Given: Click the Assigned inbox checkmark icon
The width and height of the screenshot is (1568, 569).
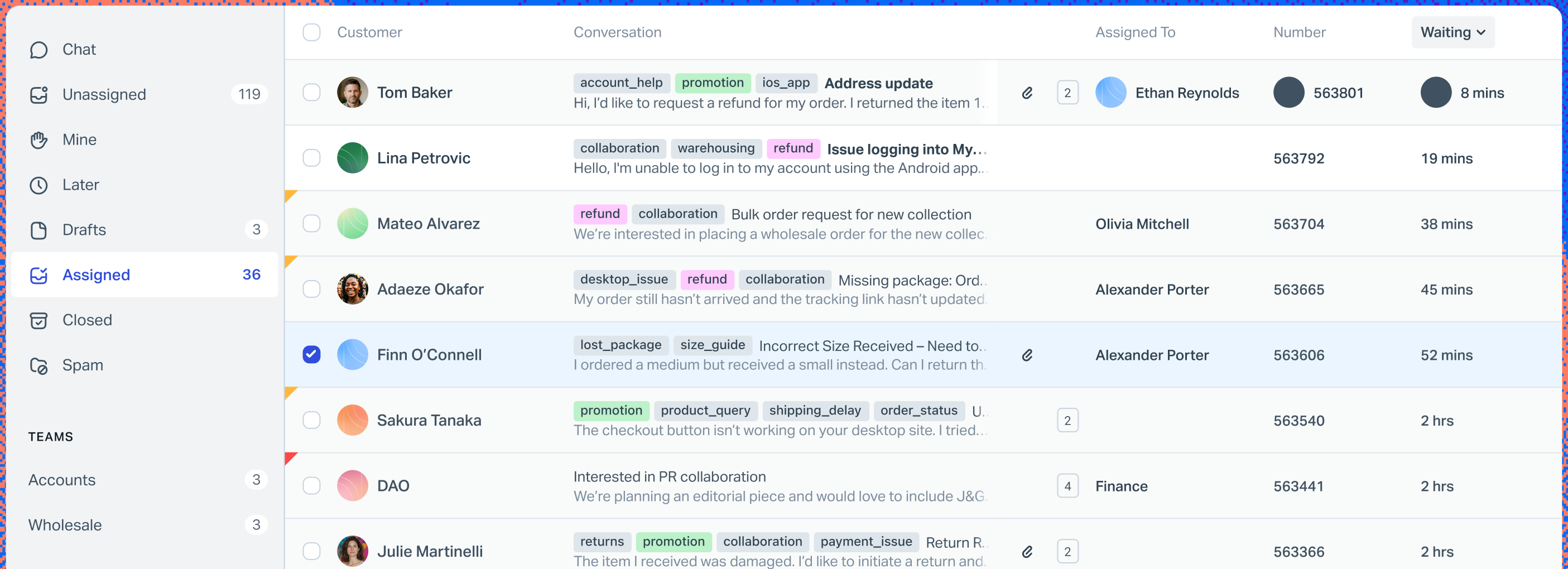Looking at the screenshot, I should [39, 275].
